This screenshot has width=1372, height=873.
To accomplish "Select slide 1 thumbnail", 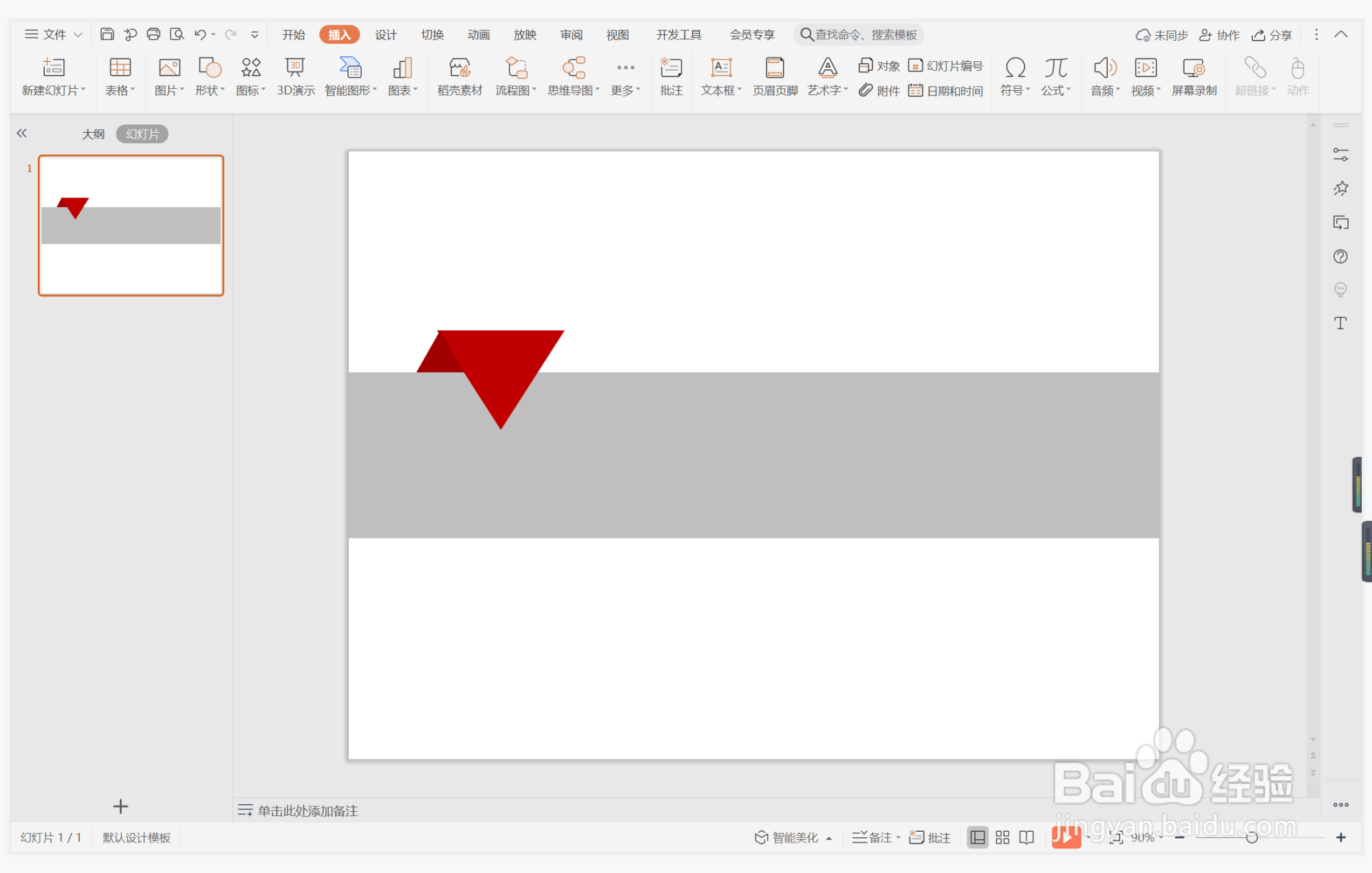I will tap(131, 226).
